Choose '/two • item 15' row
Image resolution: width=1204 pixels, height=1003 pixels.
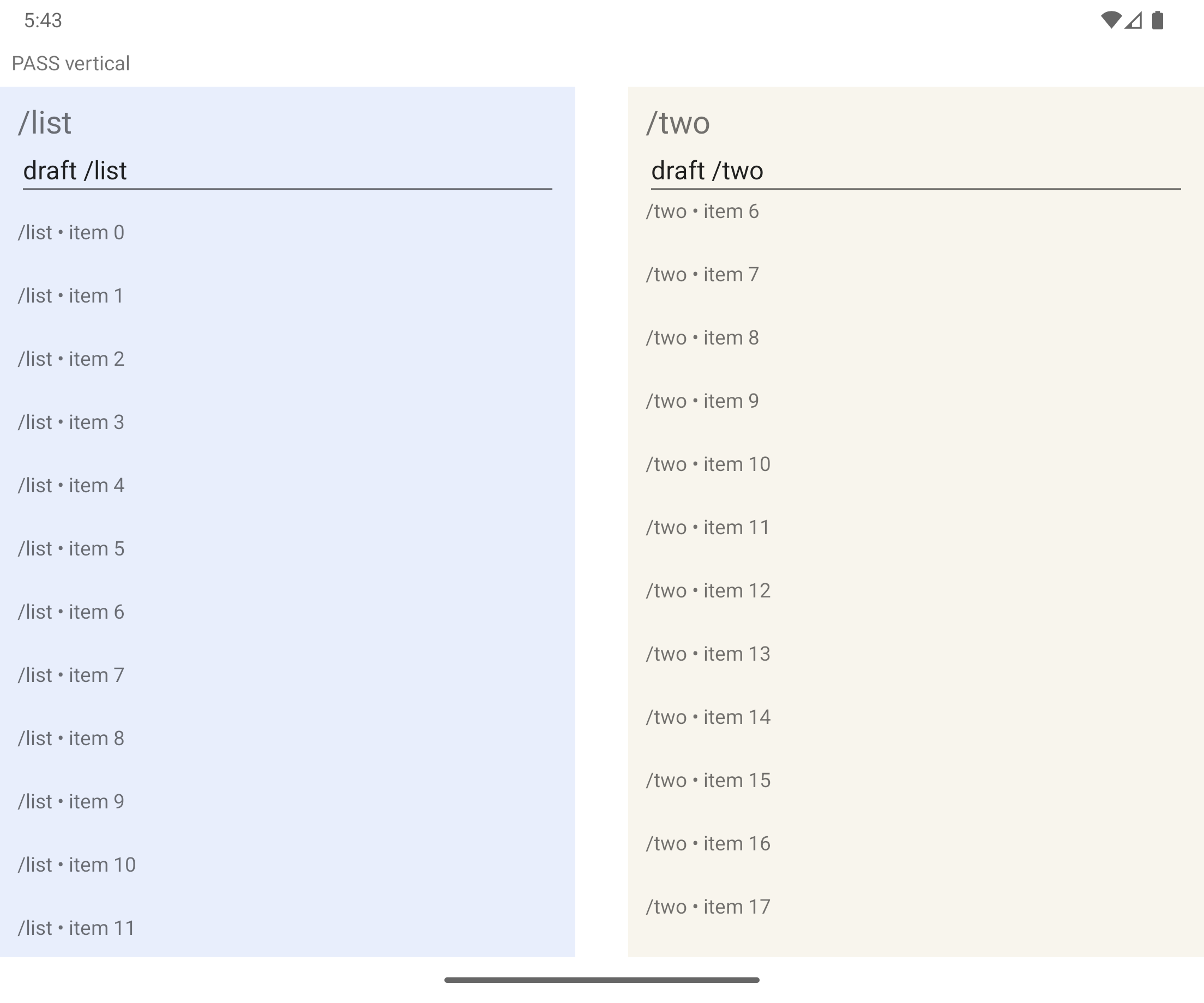[x=916, y=781]
